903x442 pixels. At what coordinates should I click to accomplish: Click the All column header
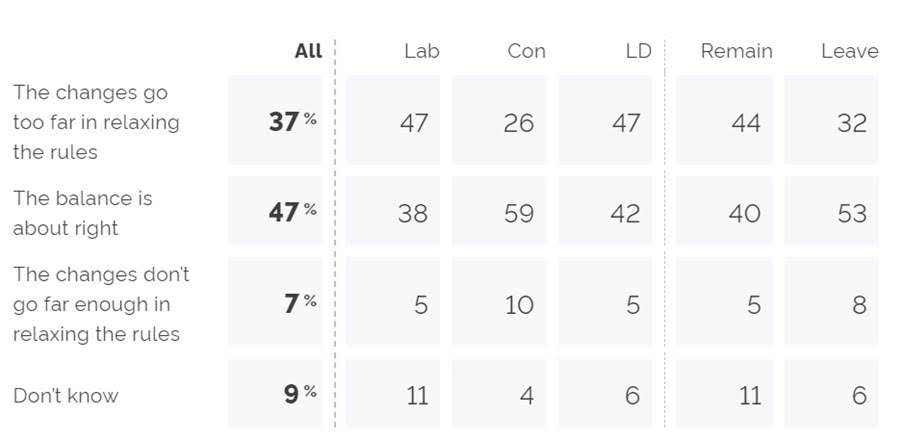tap(308, 51)
